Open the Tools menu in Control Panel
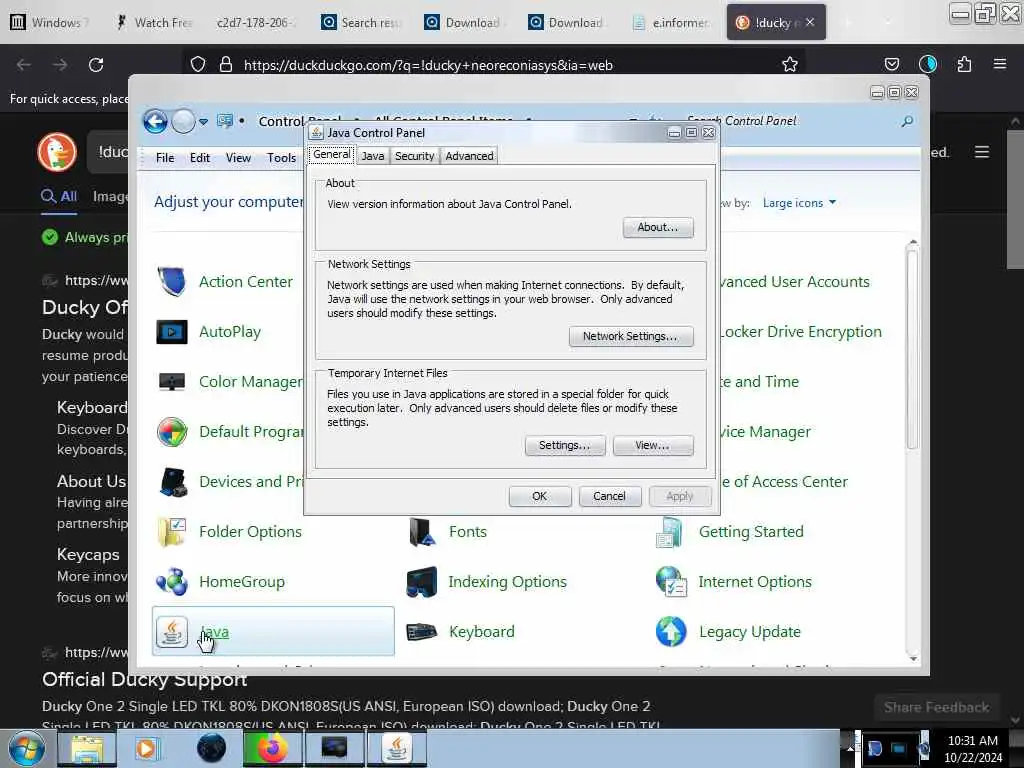 click(281, 158)
